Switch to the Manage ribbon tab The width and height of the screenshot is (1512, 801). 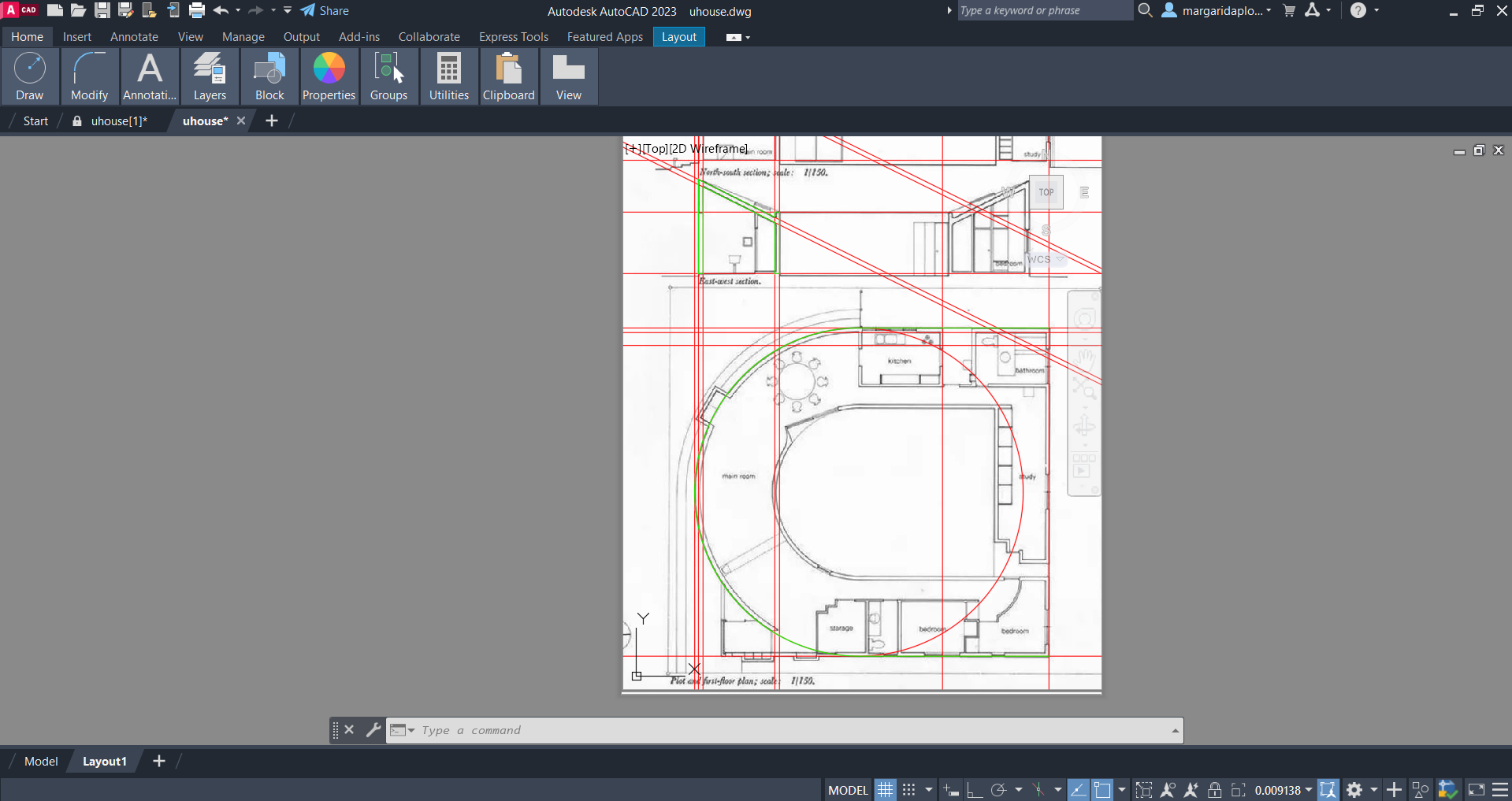tap(243, 37)
